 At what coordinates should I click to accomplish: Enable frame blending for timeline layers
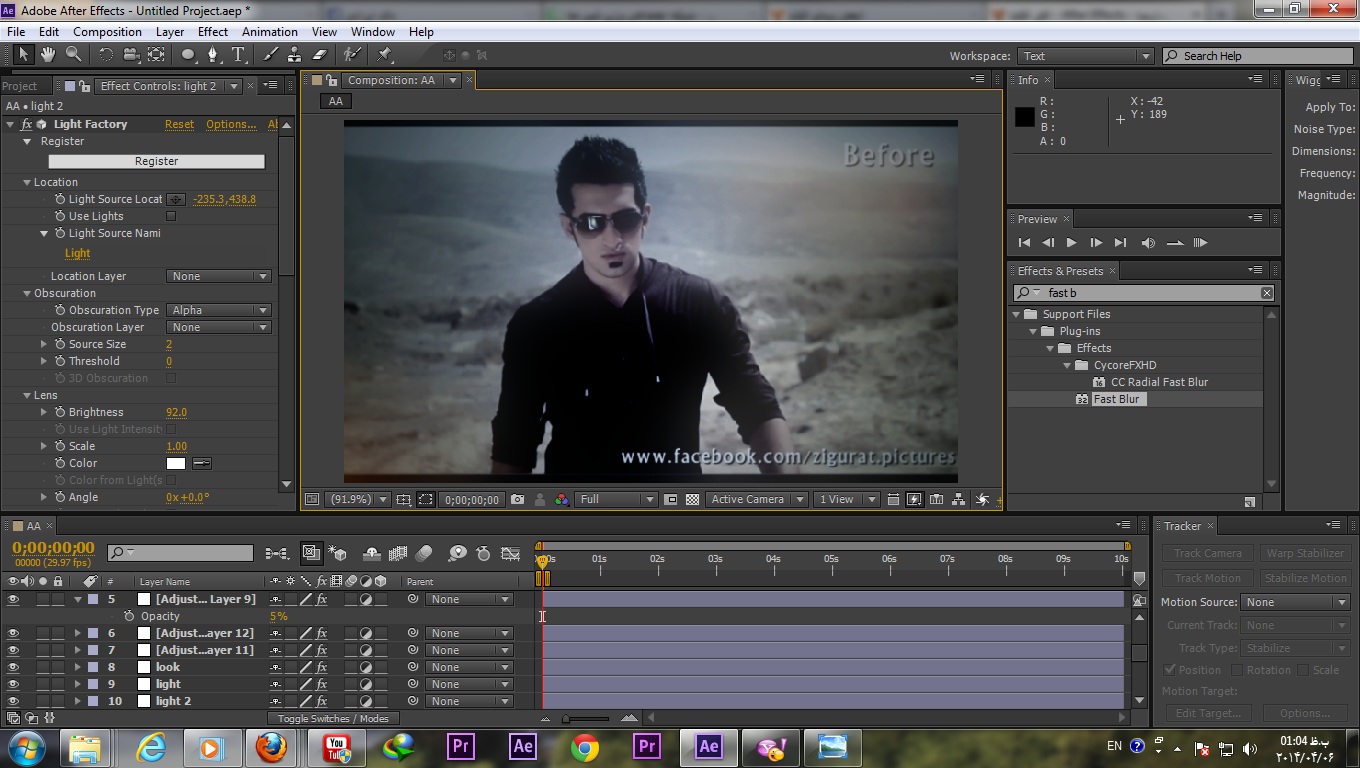click(398, 553)
